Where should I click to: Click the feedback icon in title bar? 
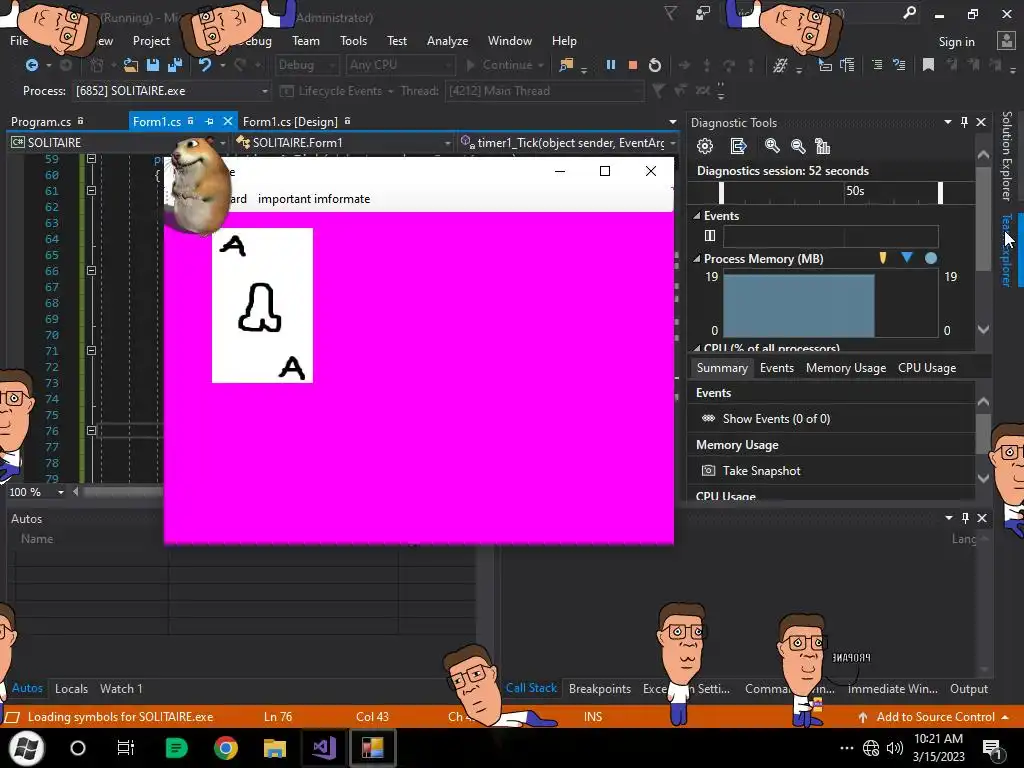703,13
